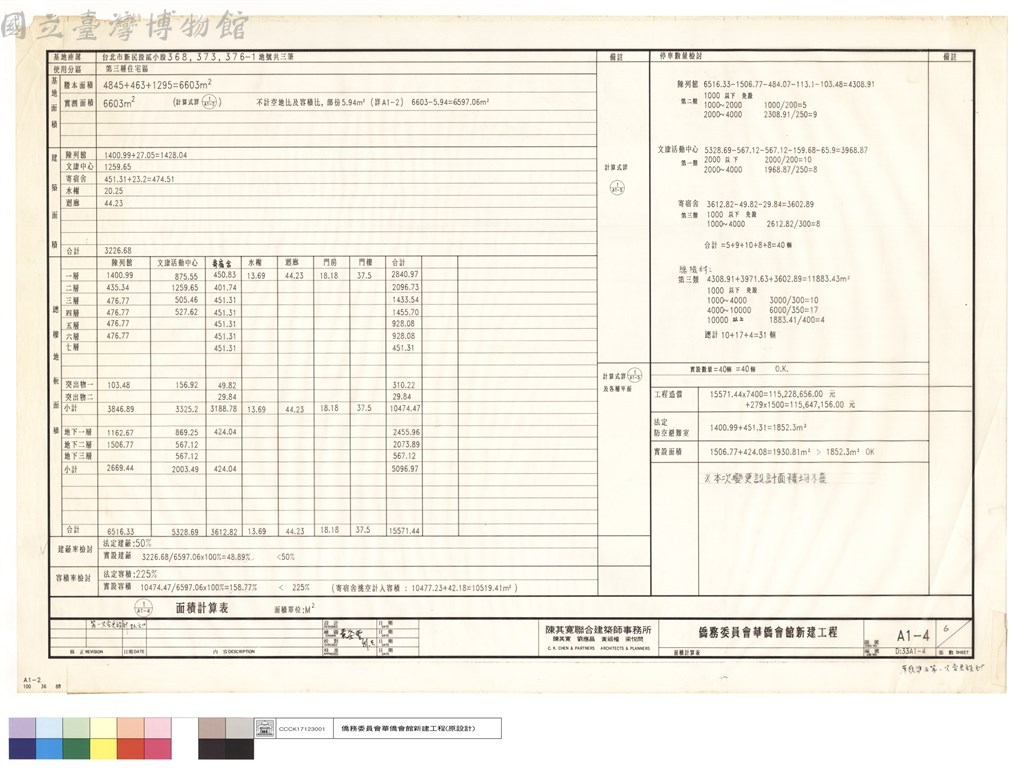
Task: Select the bright yellow color swatch
Action: [103, 749]
